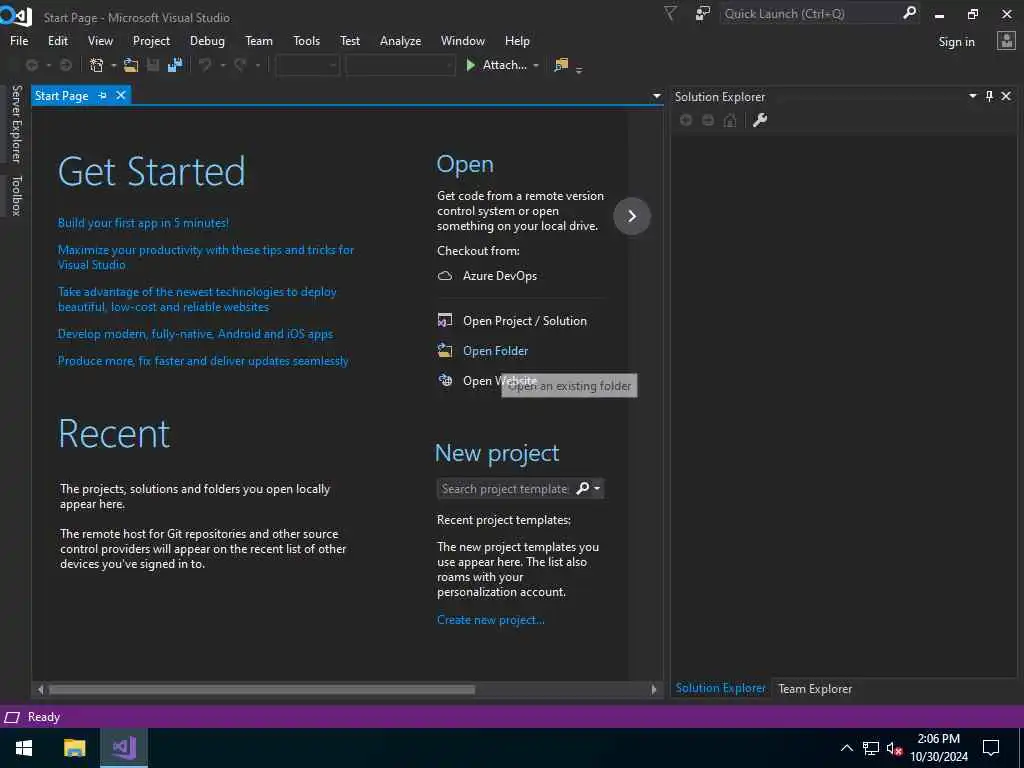
Task: Click the Create new project link
Action: point(490,620)
